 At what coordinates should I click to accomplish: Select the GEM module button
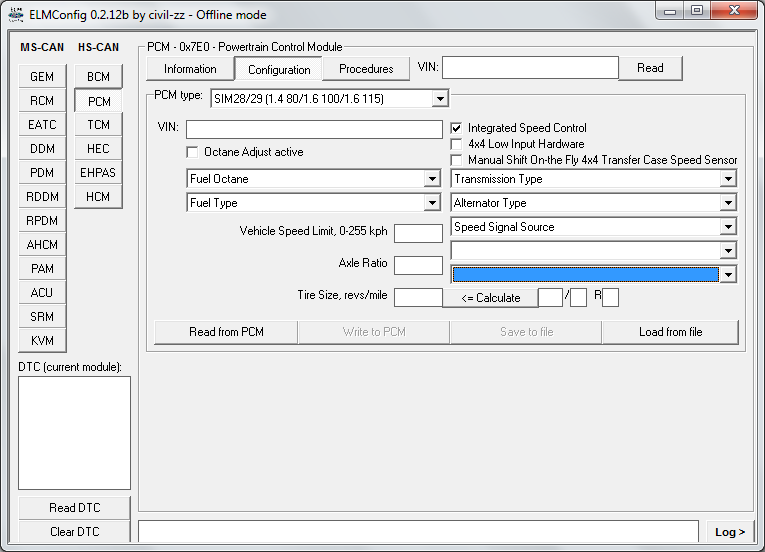(x=42, y=77)
